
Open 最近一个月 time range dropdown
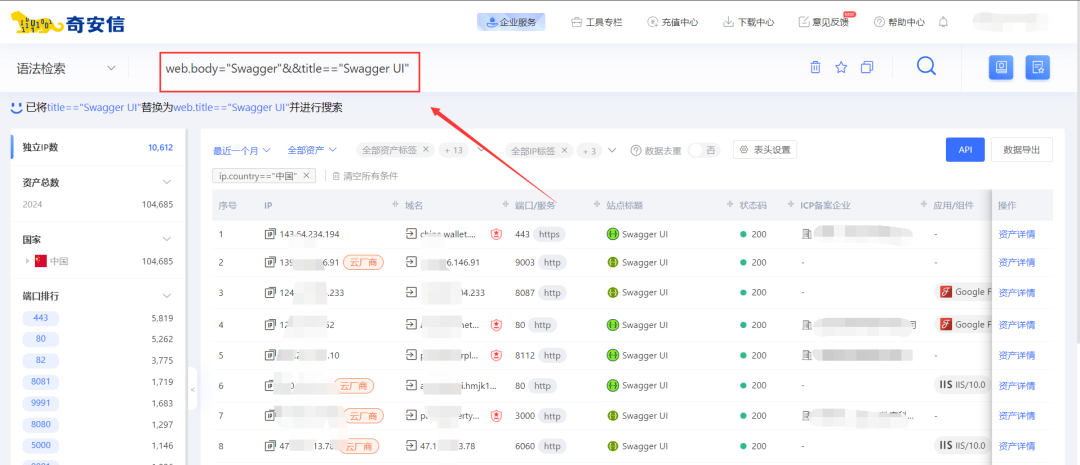[x=242, y=149]
